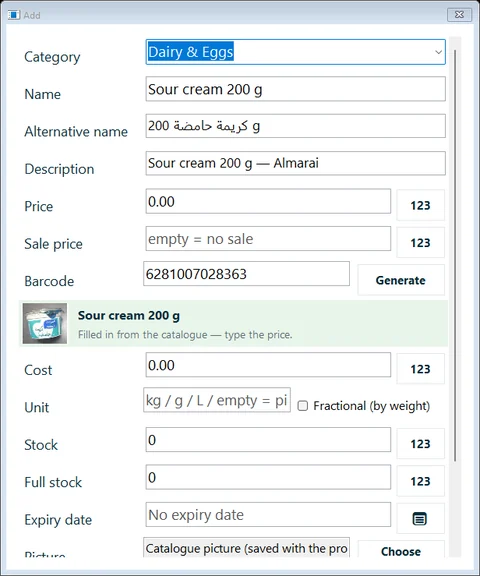Click the Name field with Sour cream 200 g
Image resolution: width=480 pixels, height=576 pixels.
click(x=295, y=89)
